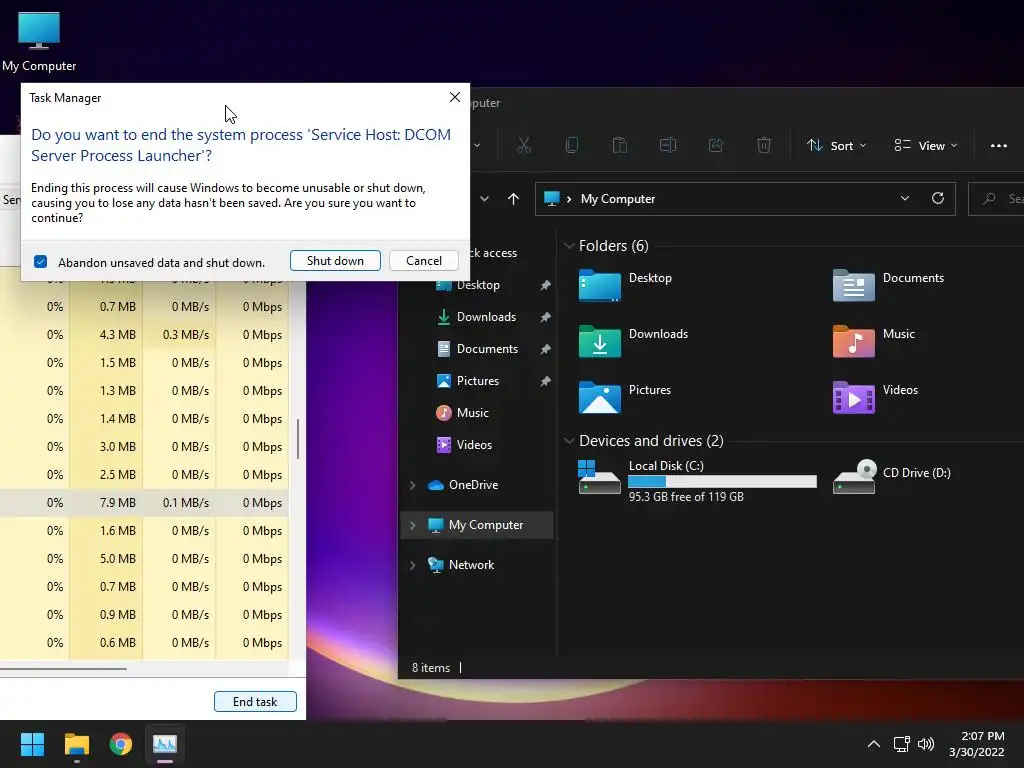Click Task Manager icon on the taskbar
Viewport: 1024px width, 768px height.
point(165,744)
